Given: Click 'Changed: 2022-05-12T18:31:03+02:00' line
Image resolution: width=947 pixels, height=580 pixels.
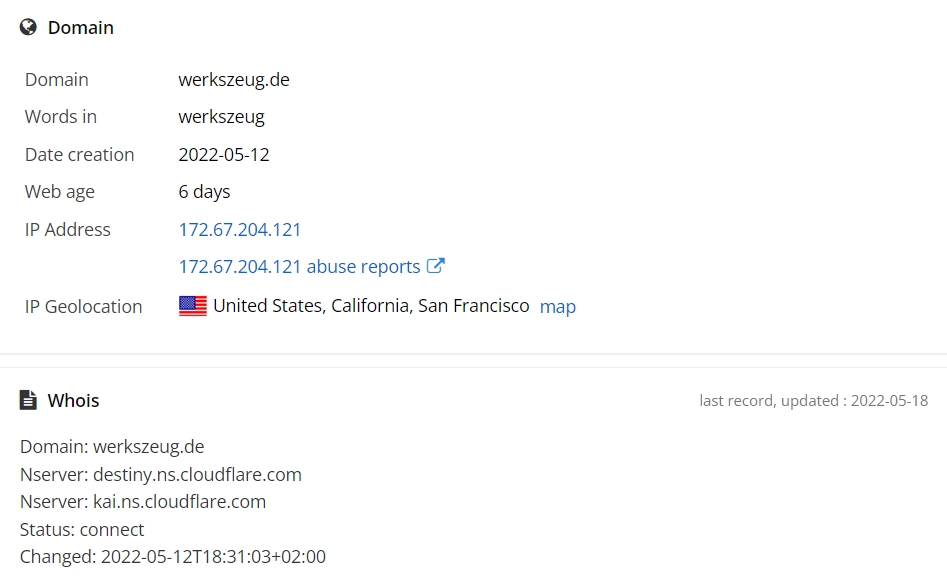Looking at the screenshot, I should click(173, 556).
